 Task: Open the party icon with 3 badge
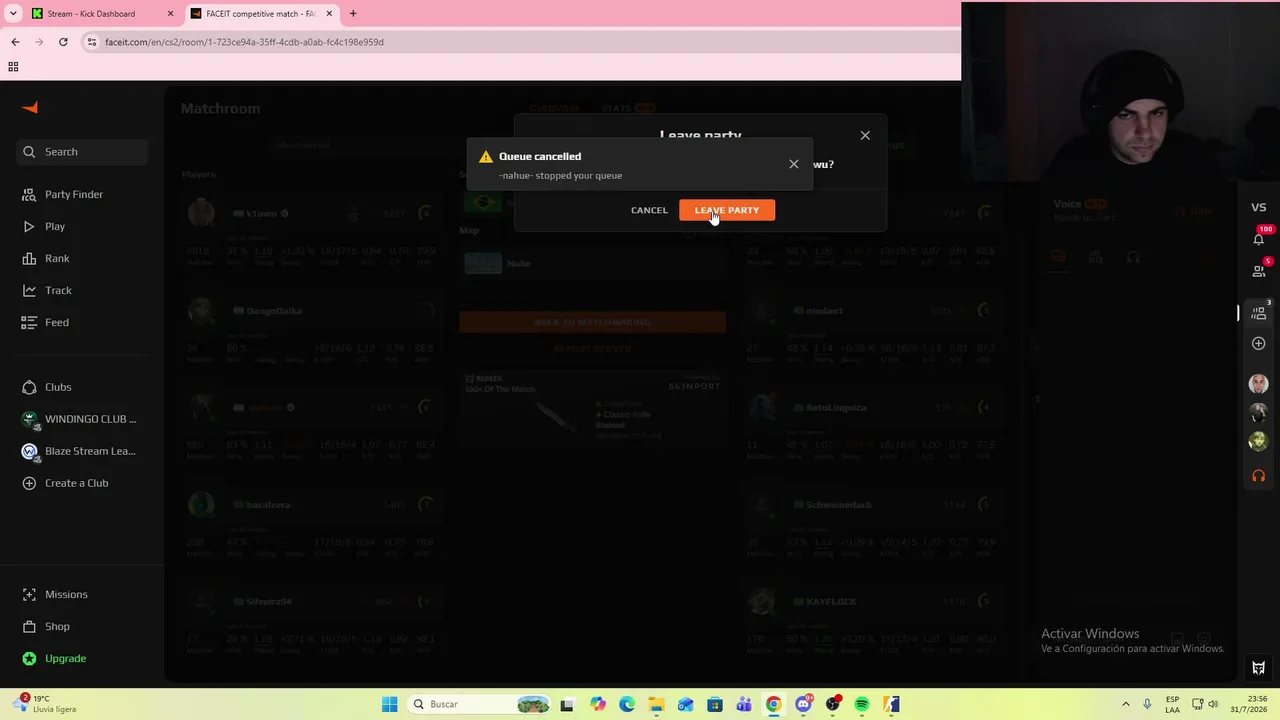tap(1259, 312)
